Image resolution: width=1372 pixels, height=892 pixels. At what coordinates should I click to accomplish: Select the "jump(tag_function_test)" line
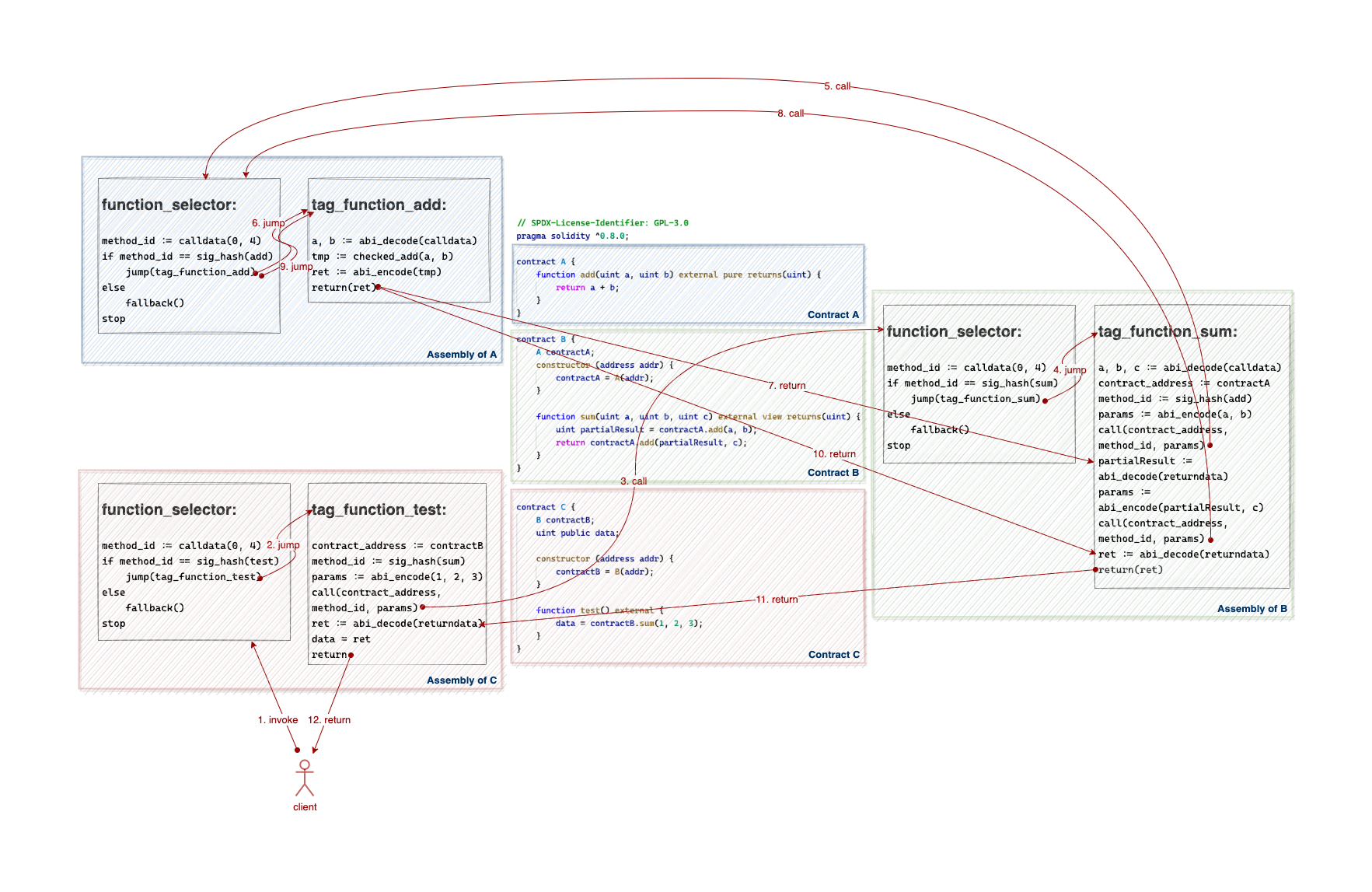click(x=194, y=577)
